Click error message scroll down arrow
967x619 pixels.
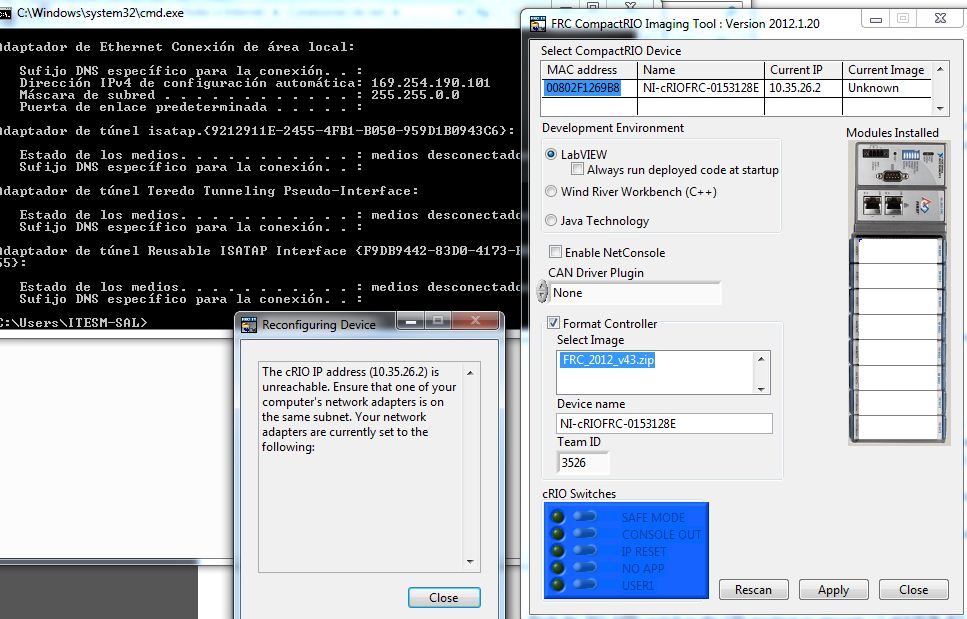pyautogui.click(x=470, y=562)
